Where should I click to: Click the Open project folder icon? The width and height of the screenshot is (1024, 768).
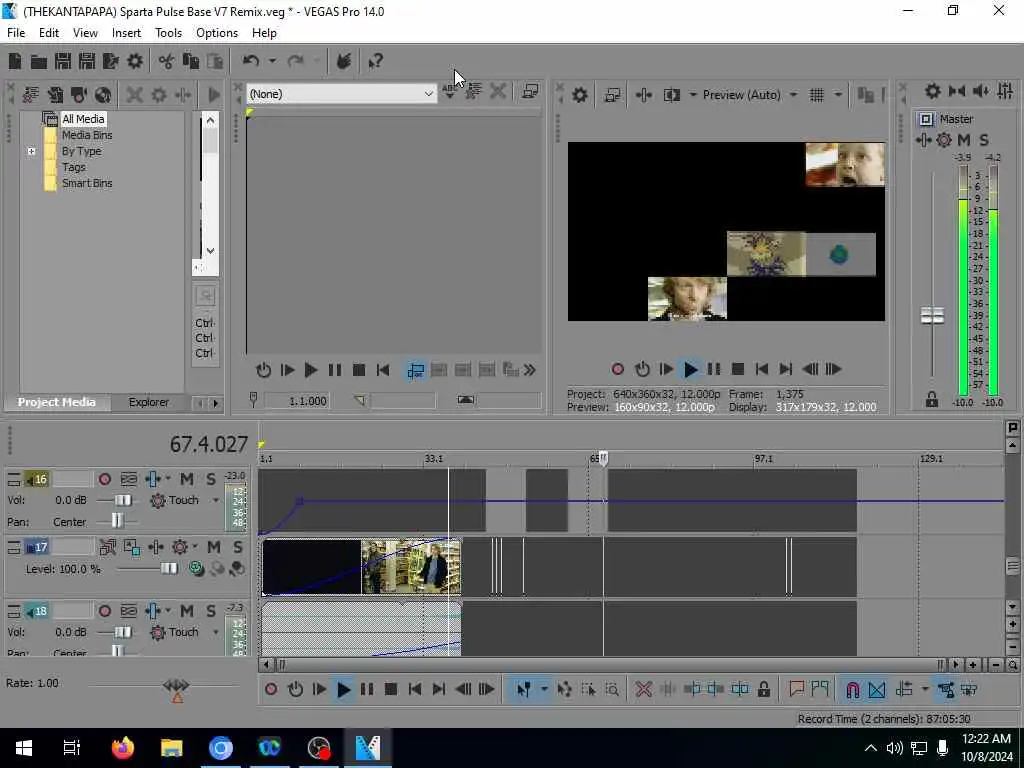[39, 61]
